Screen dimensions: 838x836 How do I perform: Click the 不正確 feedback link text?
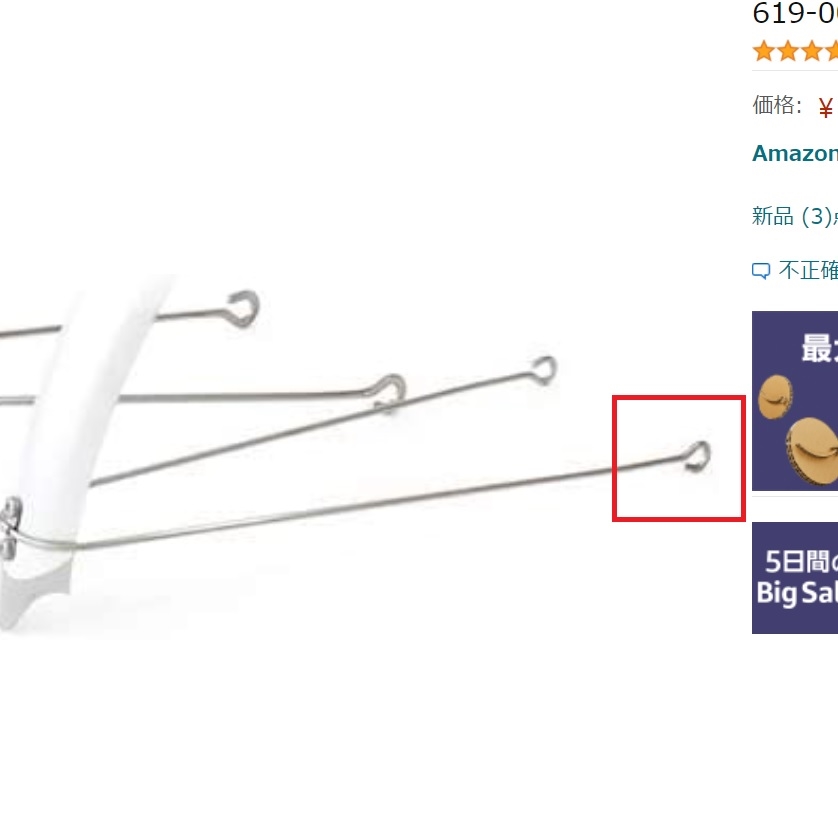[x=808, y=270]
